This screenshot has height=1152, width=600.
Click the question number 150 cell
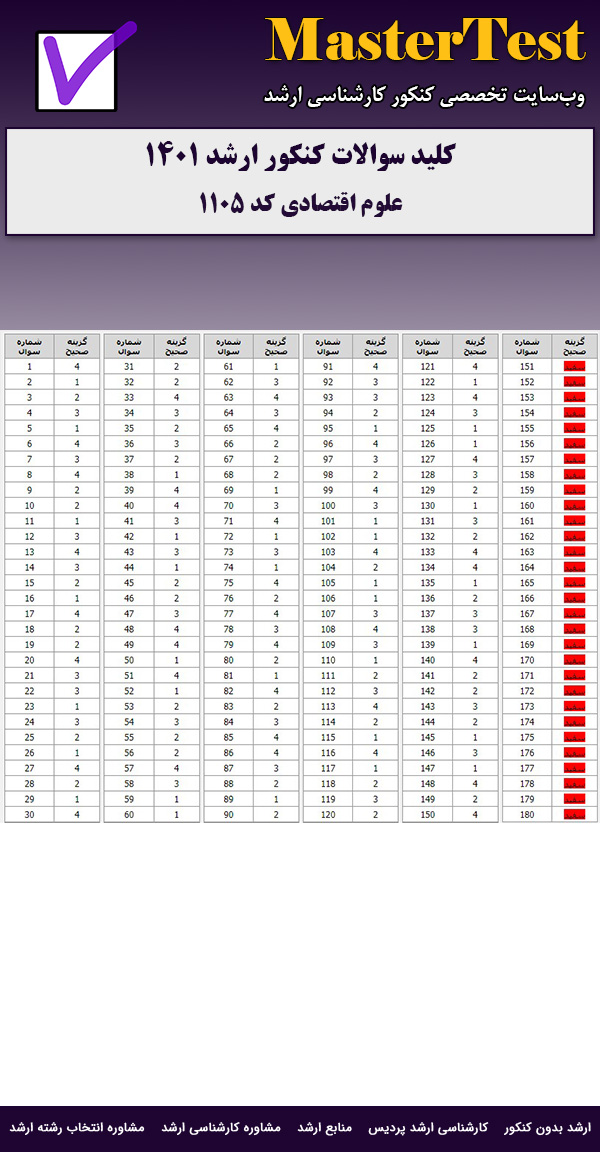(x=427, y=814)
